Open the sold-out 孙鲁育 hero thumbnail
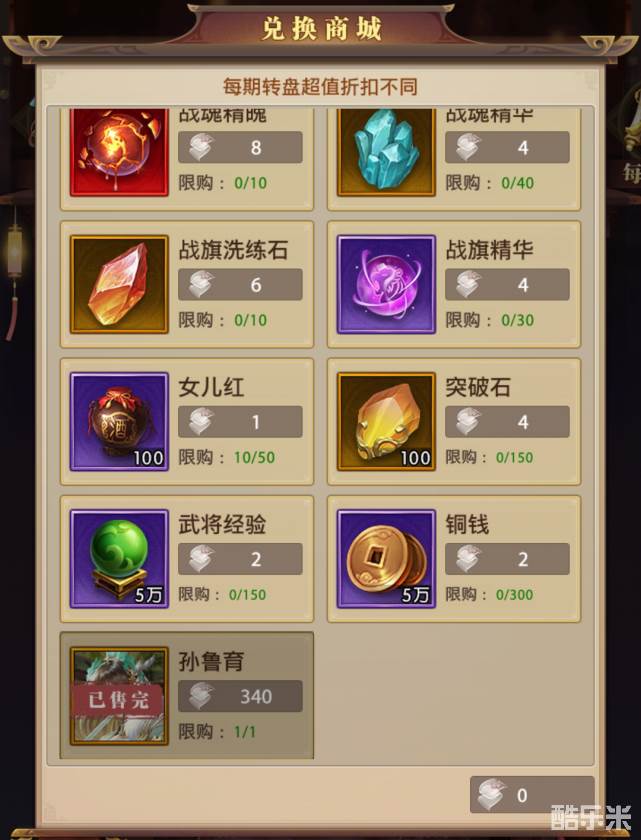The image size is (641, 840). [x=119, y=696]
